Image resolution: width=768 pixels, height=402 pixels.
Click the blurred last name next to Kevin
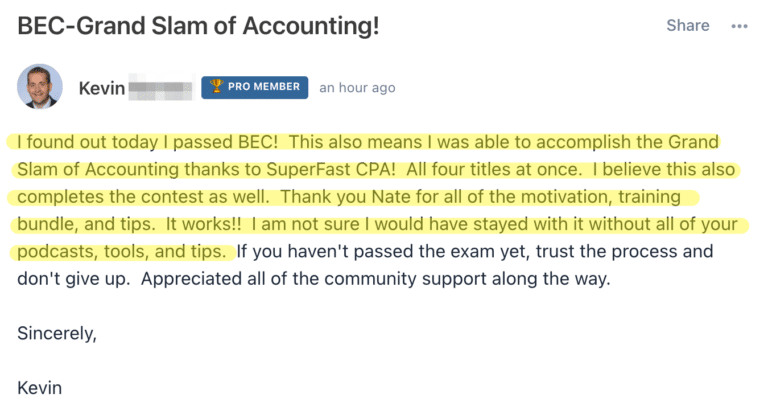(160, 87)
